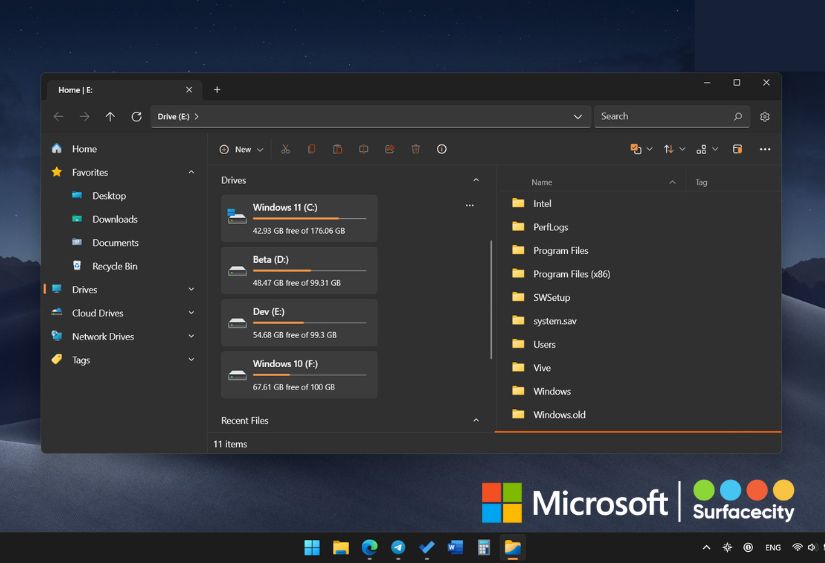Open the Windows 11 (C:) drive card
This screenshot has width=825, height=563.
click(299, 218)
